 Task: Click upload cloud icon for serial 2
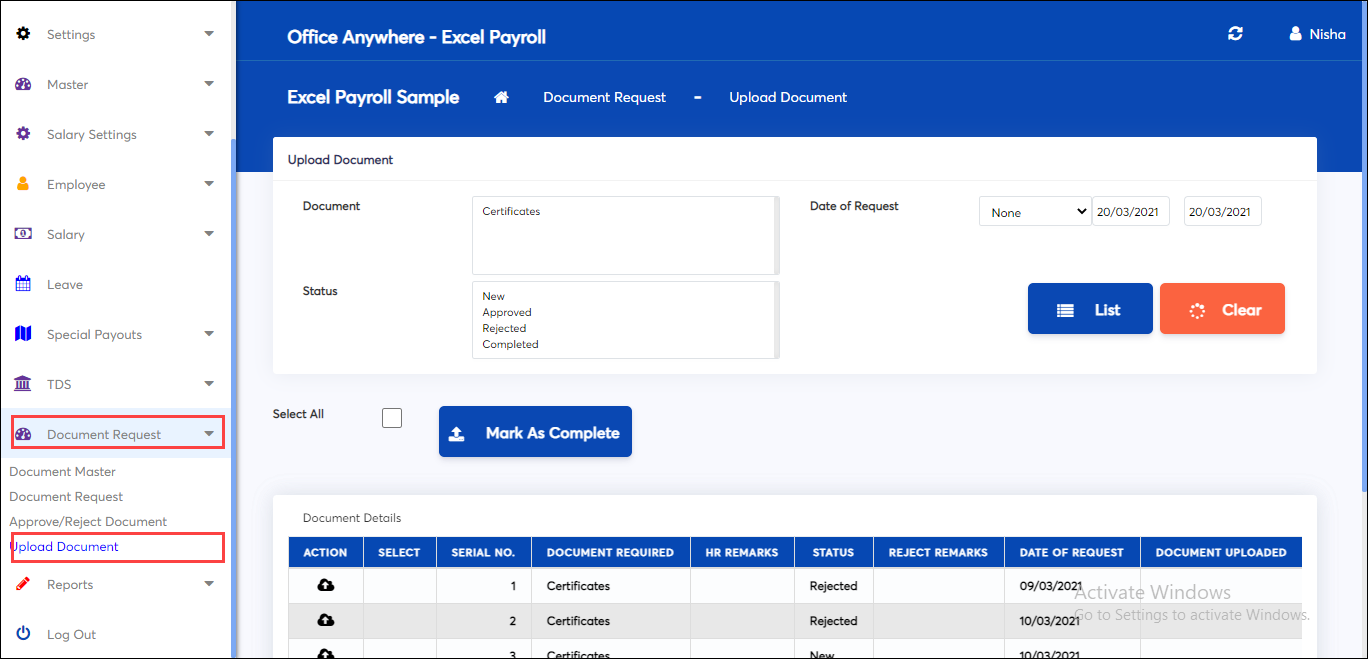(325, 621)
